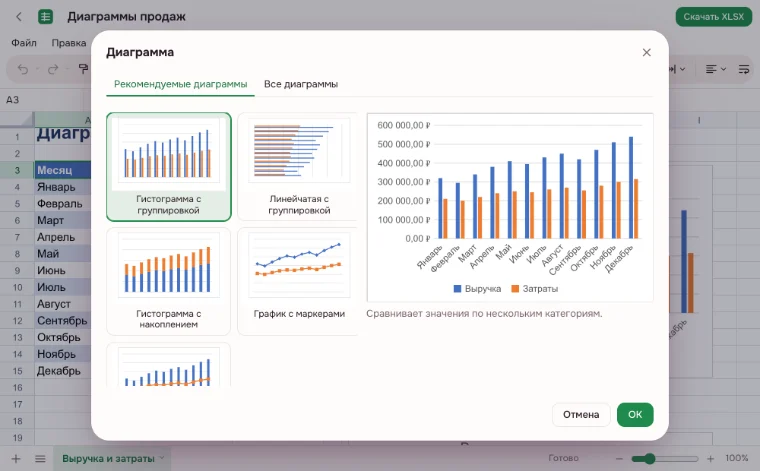Close the Диаграмма dialog with the X

tap(647, 52)
